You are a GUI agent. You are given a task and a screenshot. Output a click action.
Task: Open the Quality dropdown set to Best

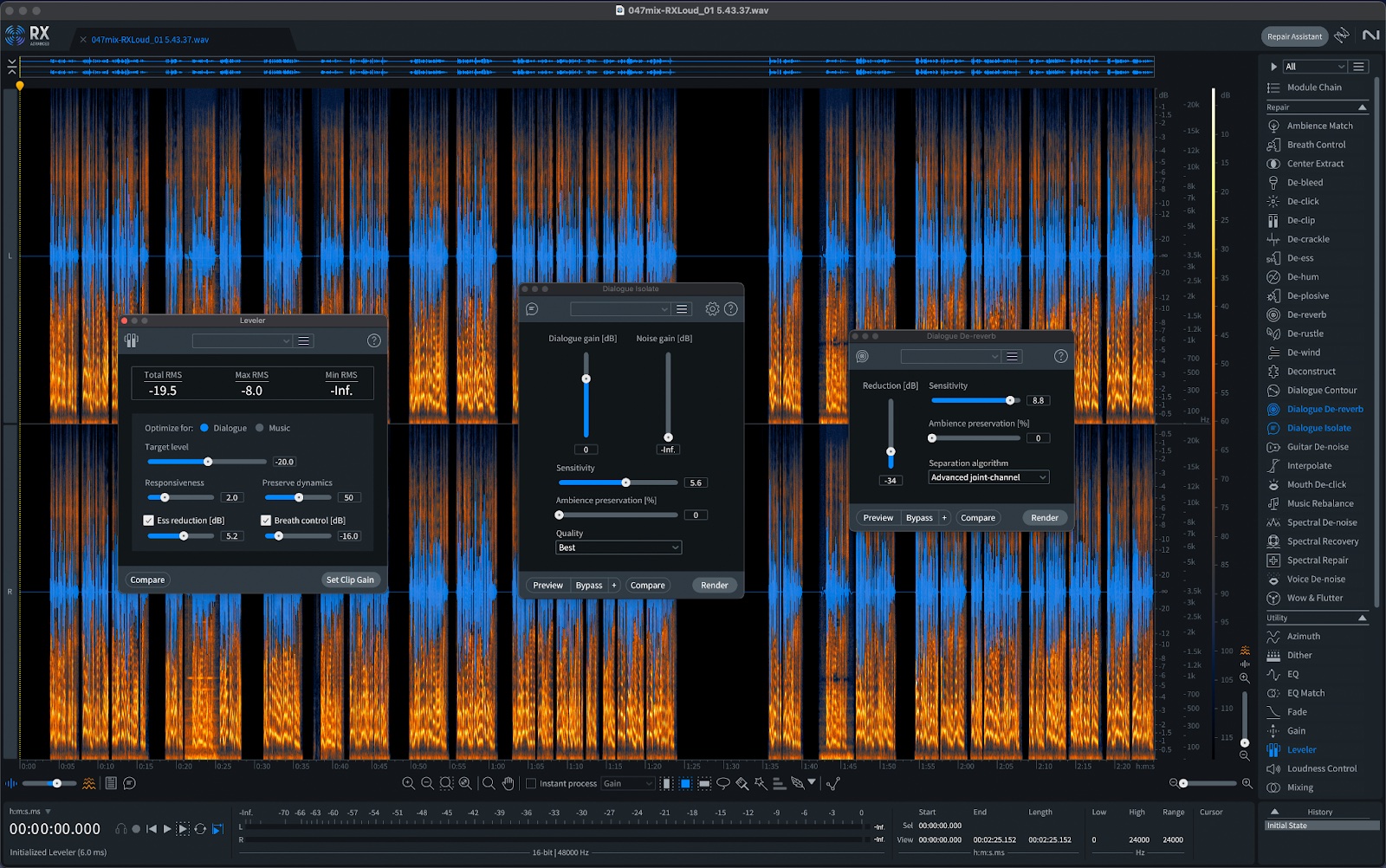tap(619, 547)
